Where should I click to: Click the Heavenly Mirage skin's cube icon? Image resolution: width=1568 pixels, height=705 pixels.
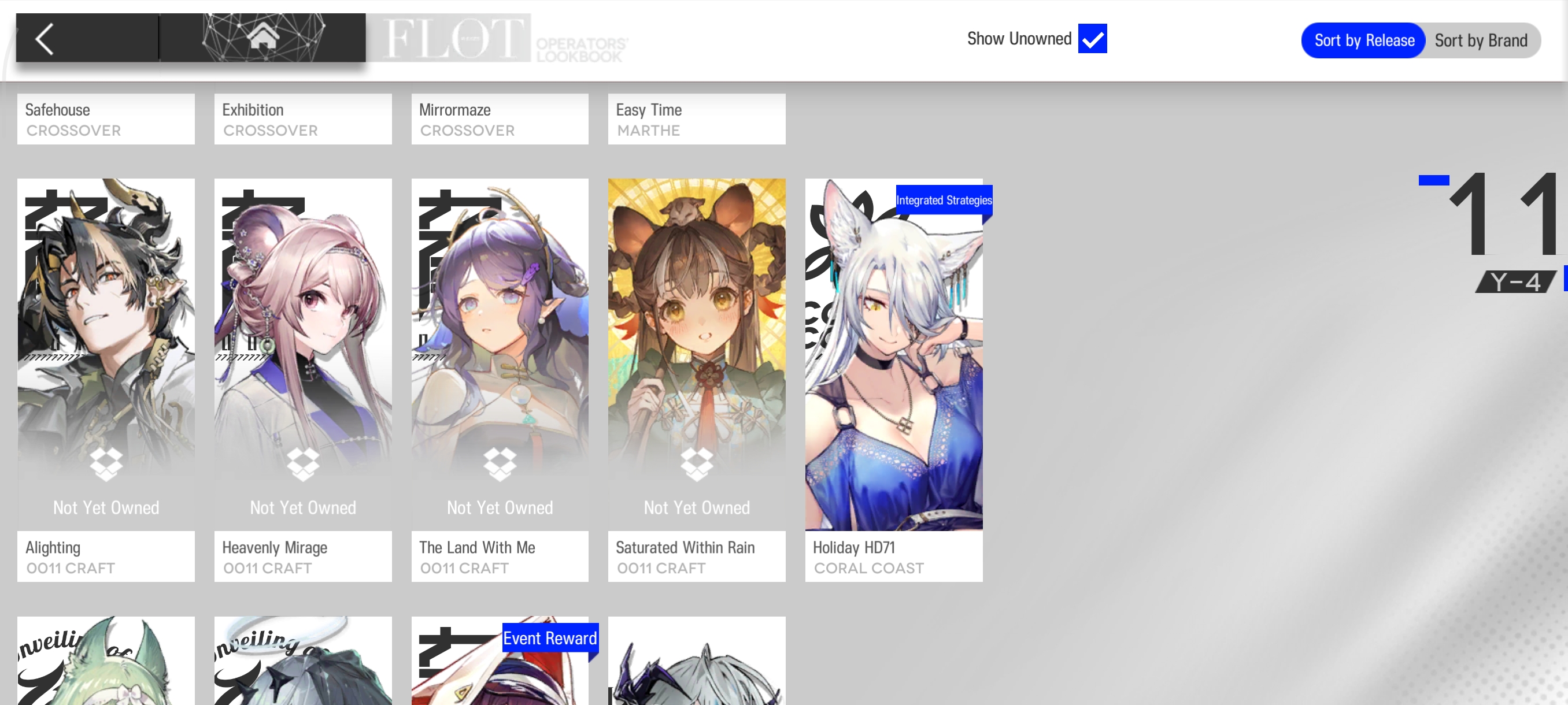[x=302, y=463]
